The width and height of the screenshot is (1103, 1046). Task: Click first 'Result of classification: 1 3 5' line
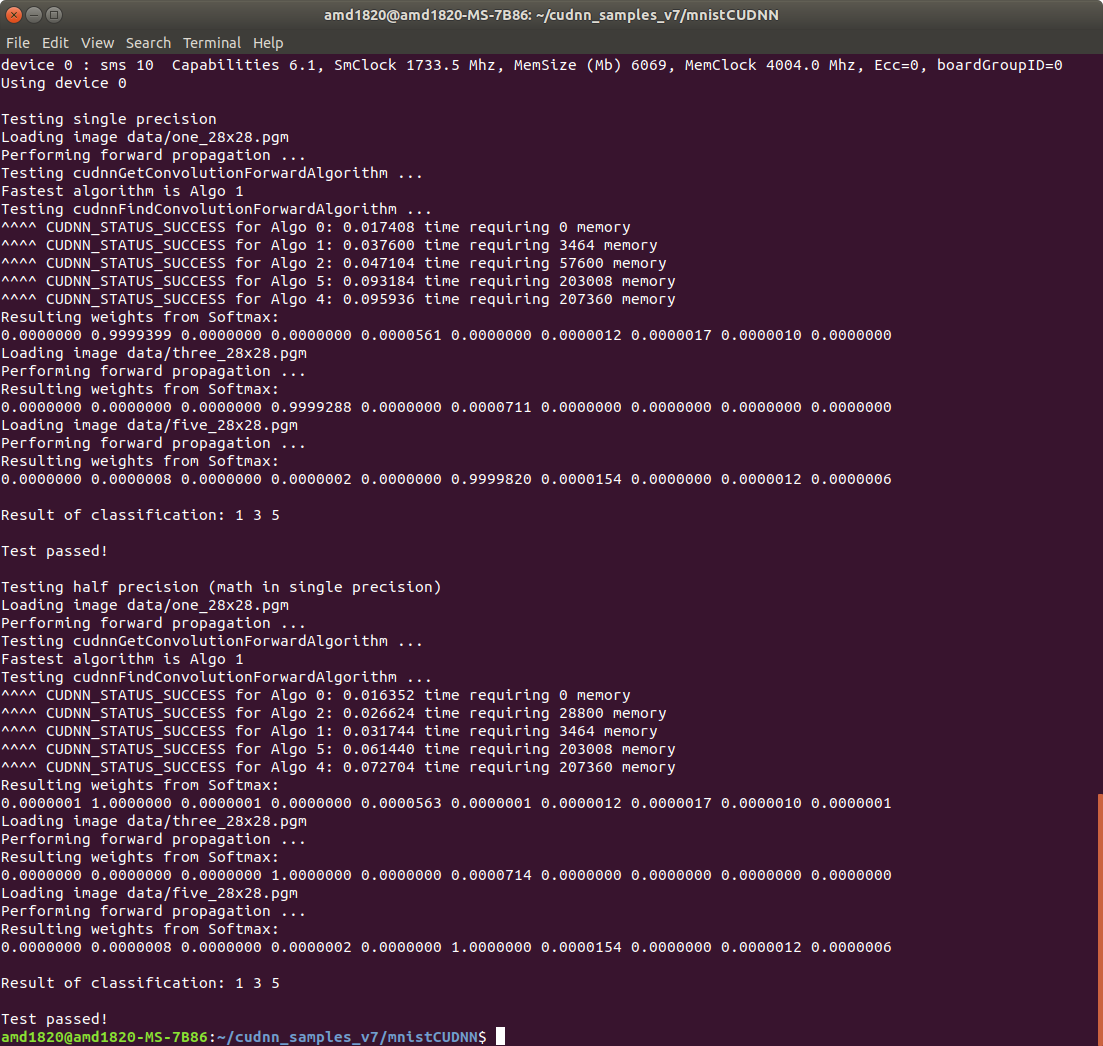point(140,515)
